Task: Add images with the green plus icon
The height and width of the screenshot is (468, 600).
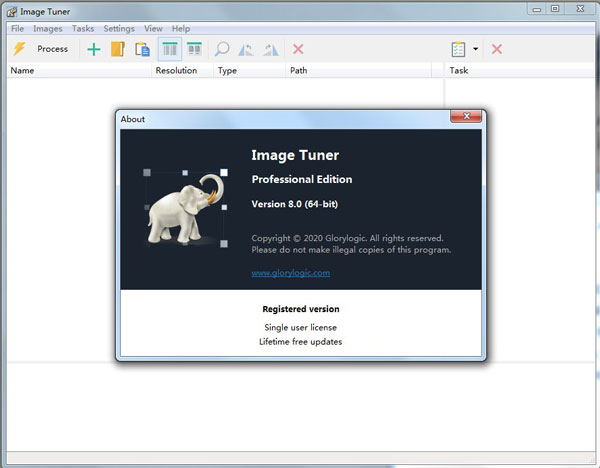Action: tap(94, 49)
